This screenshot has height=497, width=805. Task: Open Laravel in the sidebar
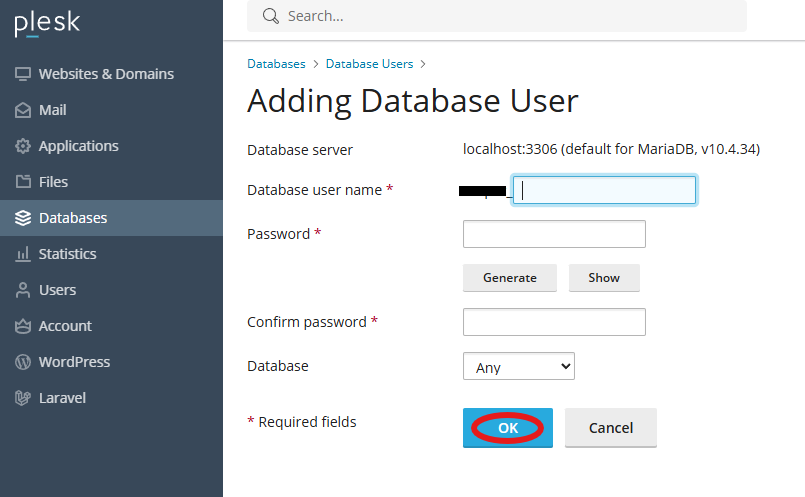tap(111, 397)
